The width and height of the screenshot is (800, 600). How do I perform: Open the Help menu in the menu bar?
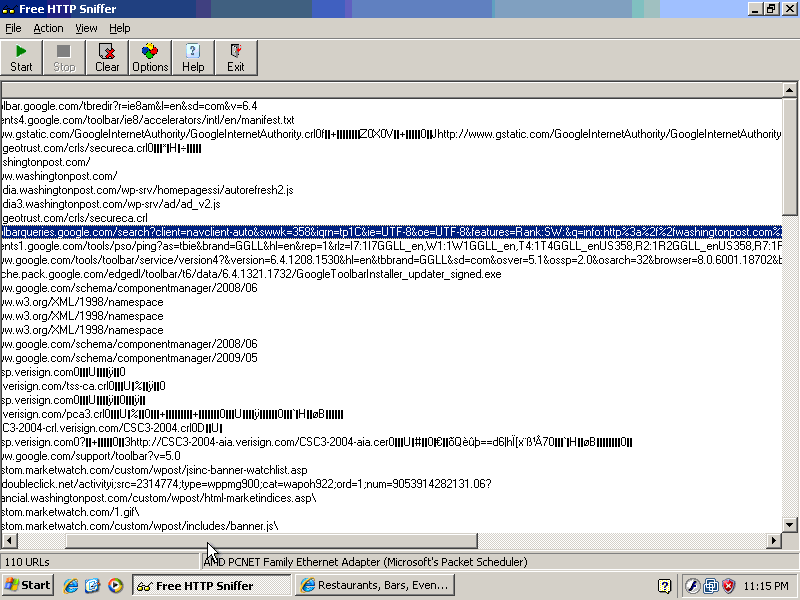pyautogui.click(x=120, y=29)
